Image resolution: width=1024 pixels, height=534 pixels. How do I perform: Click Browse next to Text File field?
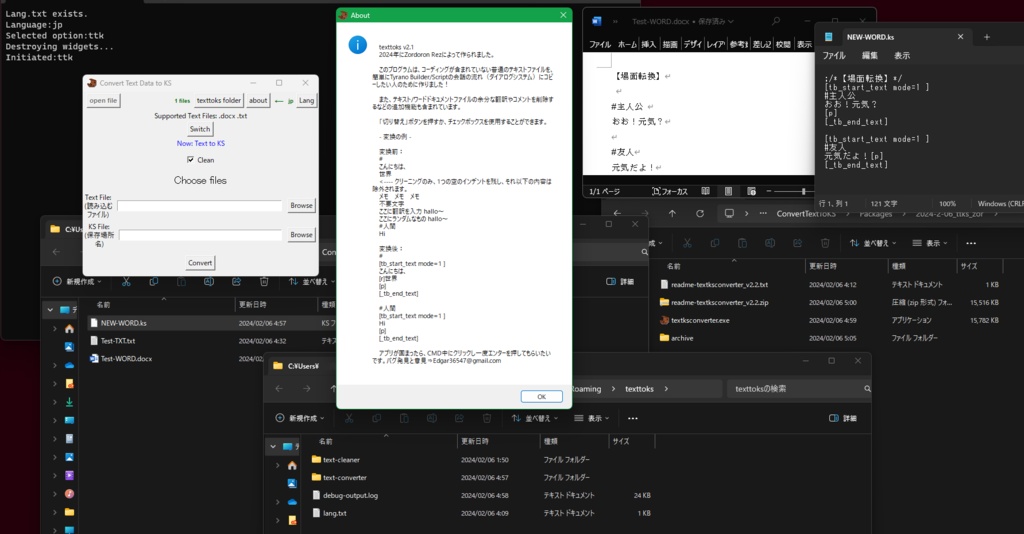point(301,205)
